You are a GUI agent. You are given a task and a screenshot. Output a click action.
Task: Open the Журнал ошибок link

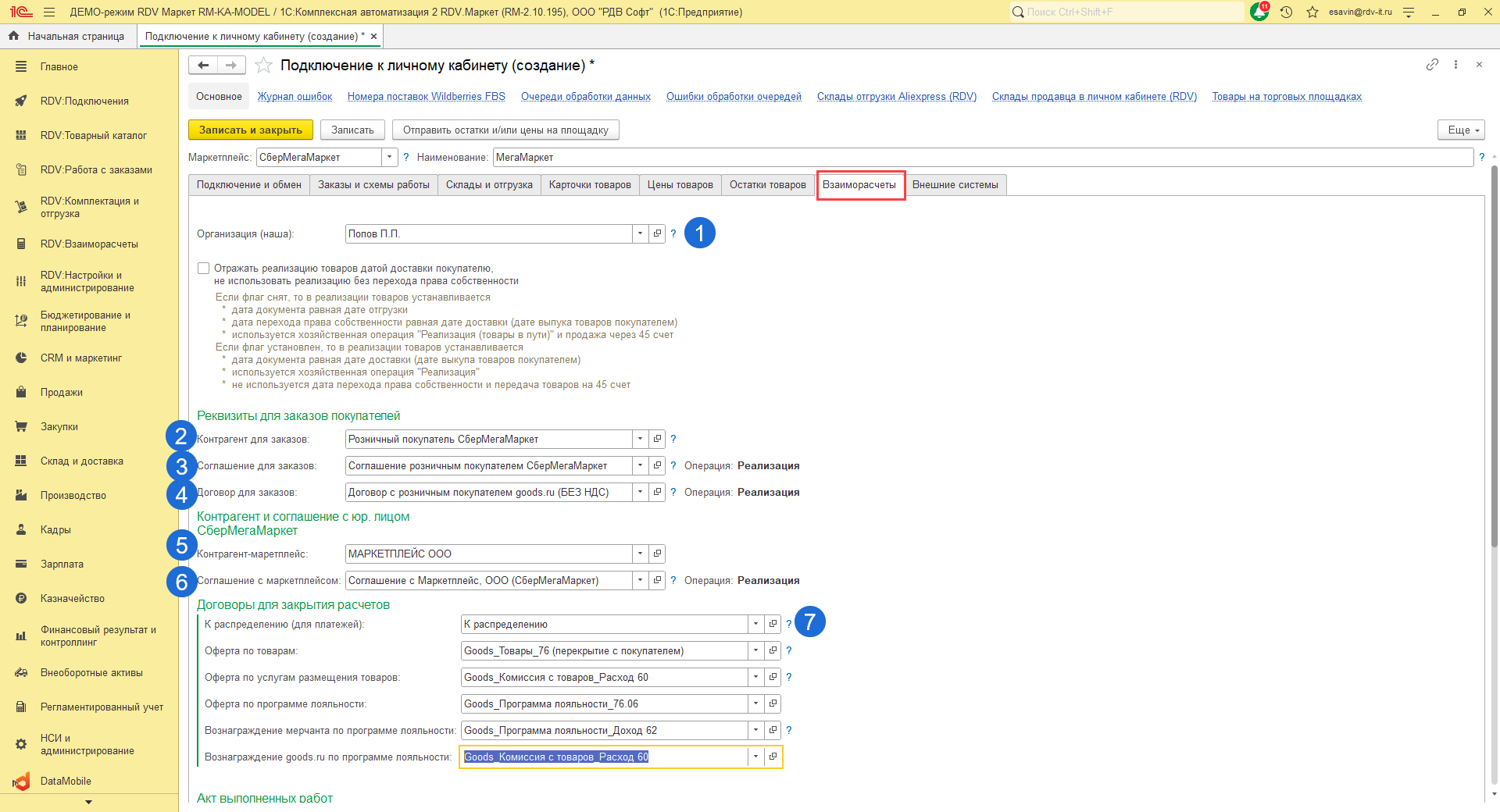[x=295, y=97]
